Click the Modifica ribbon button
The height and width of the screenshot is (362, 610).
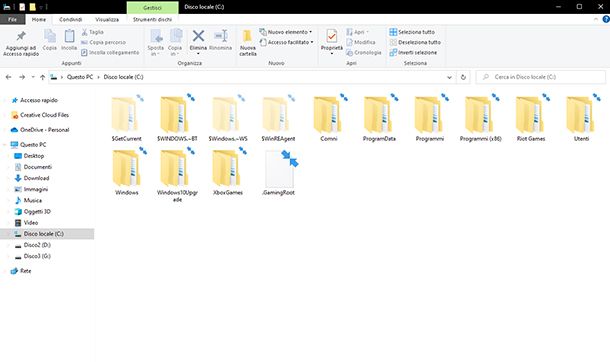click(x=361, y=42)
